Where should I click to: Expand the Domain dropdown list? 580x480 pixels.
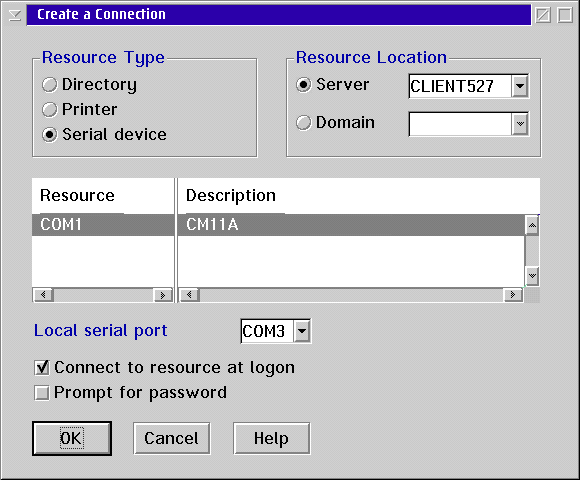[x=520, y=124]
